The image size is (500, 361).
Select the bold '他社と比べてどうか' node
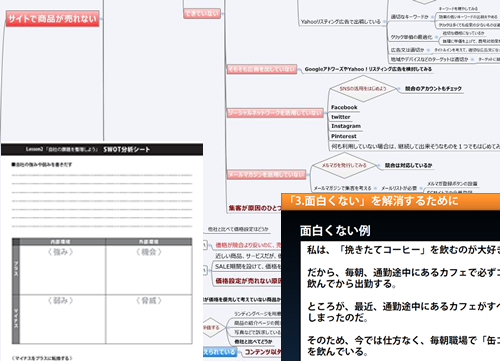coord(253,342)
